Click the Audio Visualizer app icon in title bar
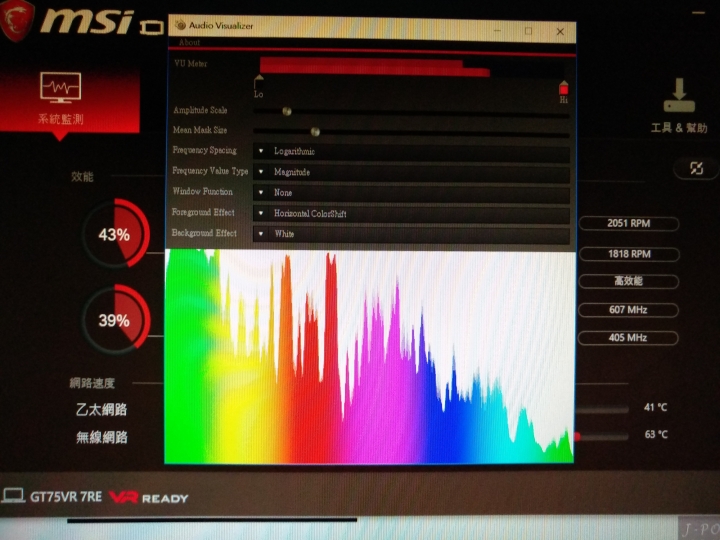The height and width of the screenshot is (540, 720). (x=180, y=25)
